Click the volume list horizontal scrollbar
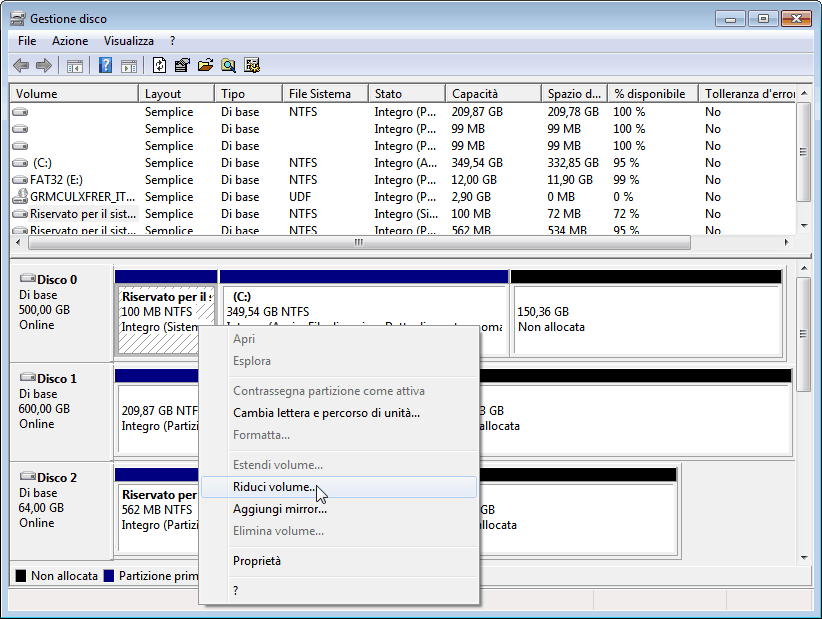Screen dimensions: 822x619 pos(357,243)
